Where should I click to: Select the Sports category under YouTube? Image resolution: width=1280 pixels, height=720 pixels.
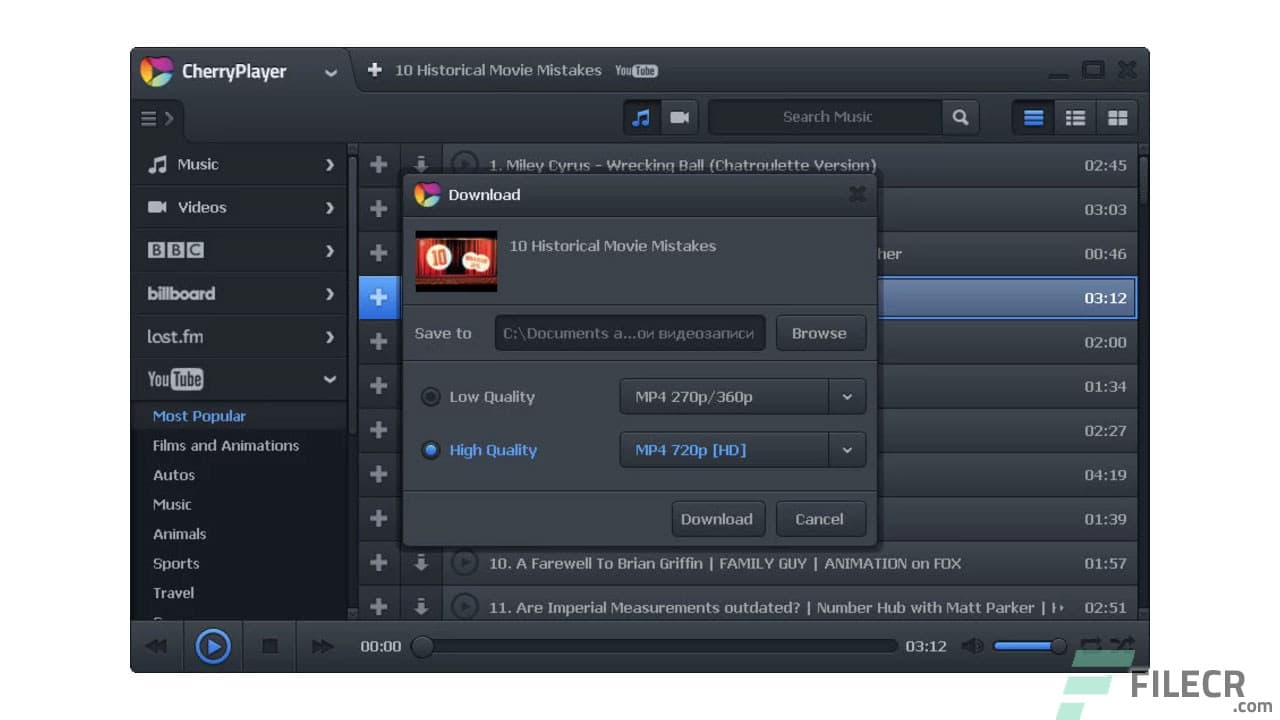coord(176,563)
